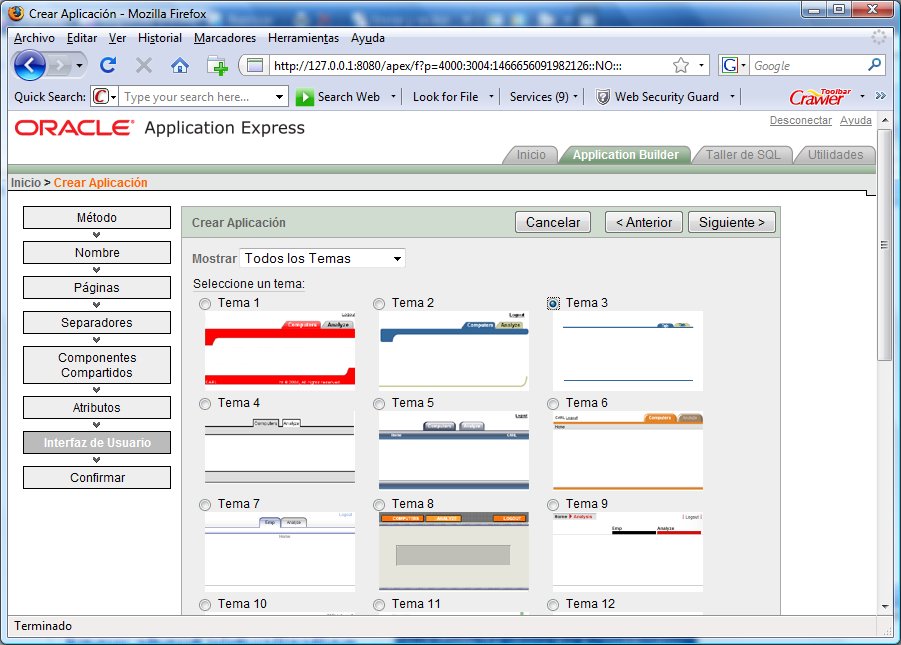Viewport: 901px width, 645px height.
Task: Switch to the Utilidades tab
Action: click(835, 155)
